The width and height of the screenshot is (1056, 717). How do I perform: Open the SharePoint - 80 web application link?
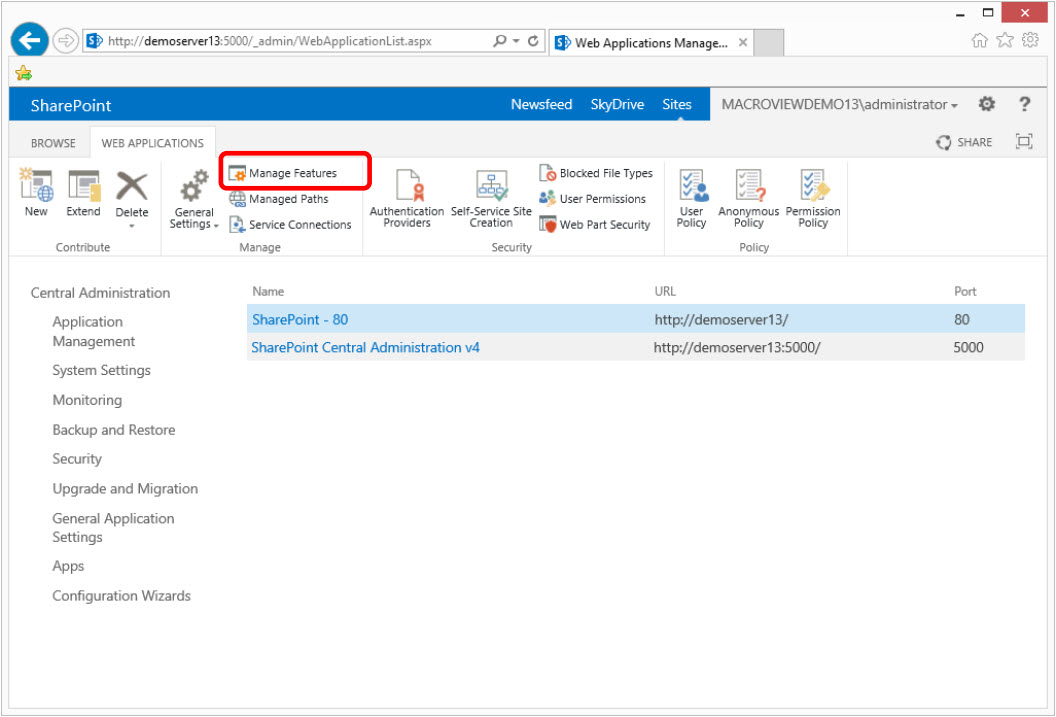click(300, 320)
